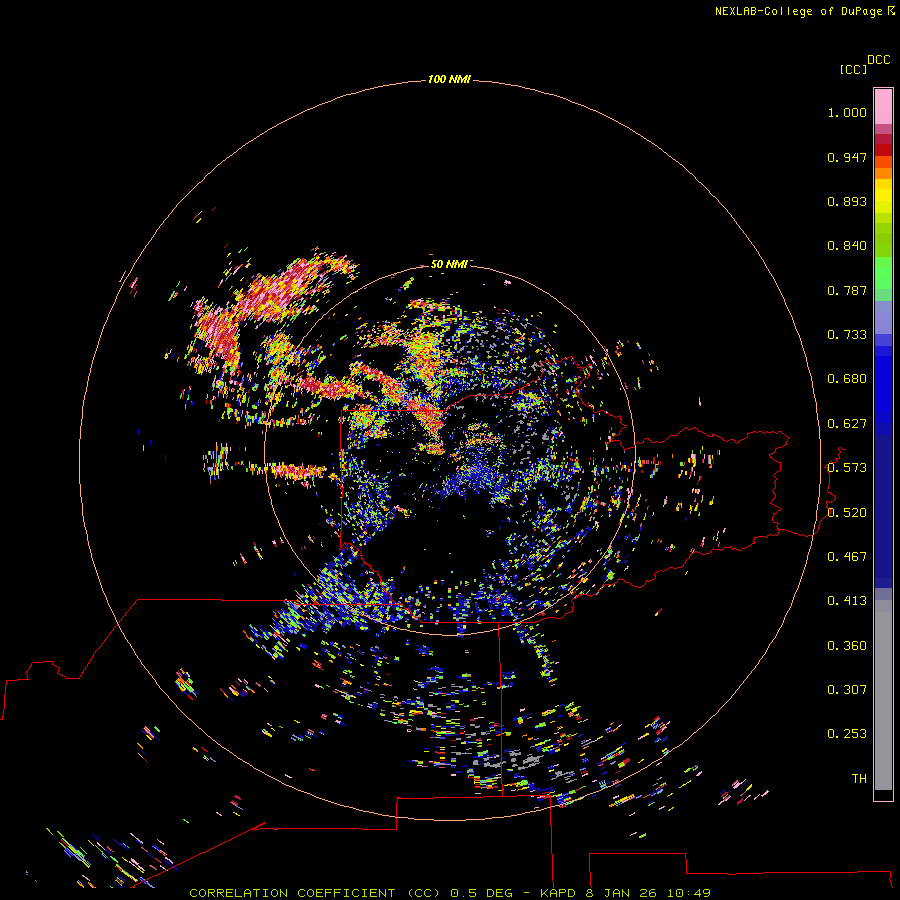Click the 8 JAN 26 date in caption
This screenshot has width=900, height=900.
(x=620, y=893)
